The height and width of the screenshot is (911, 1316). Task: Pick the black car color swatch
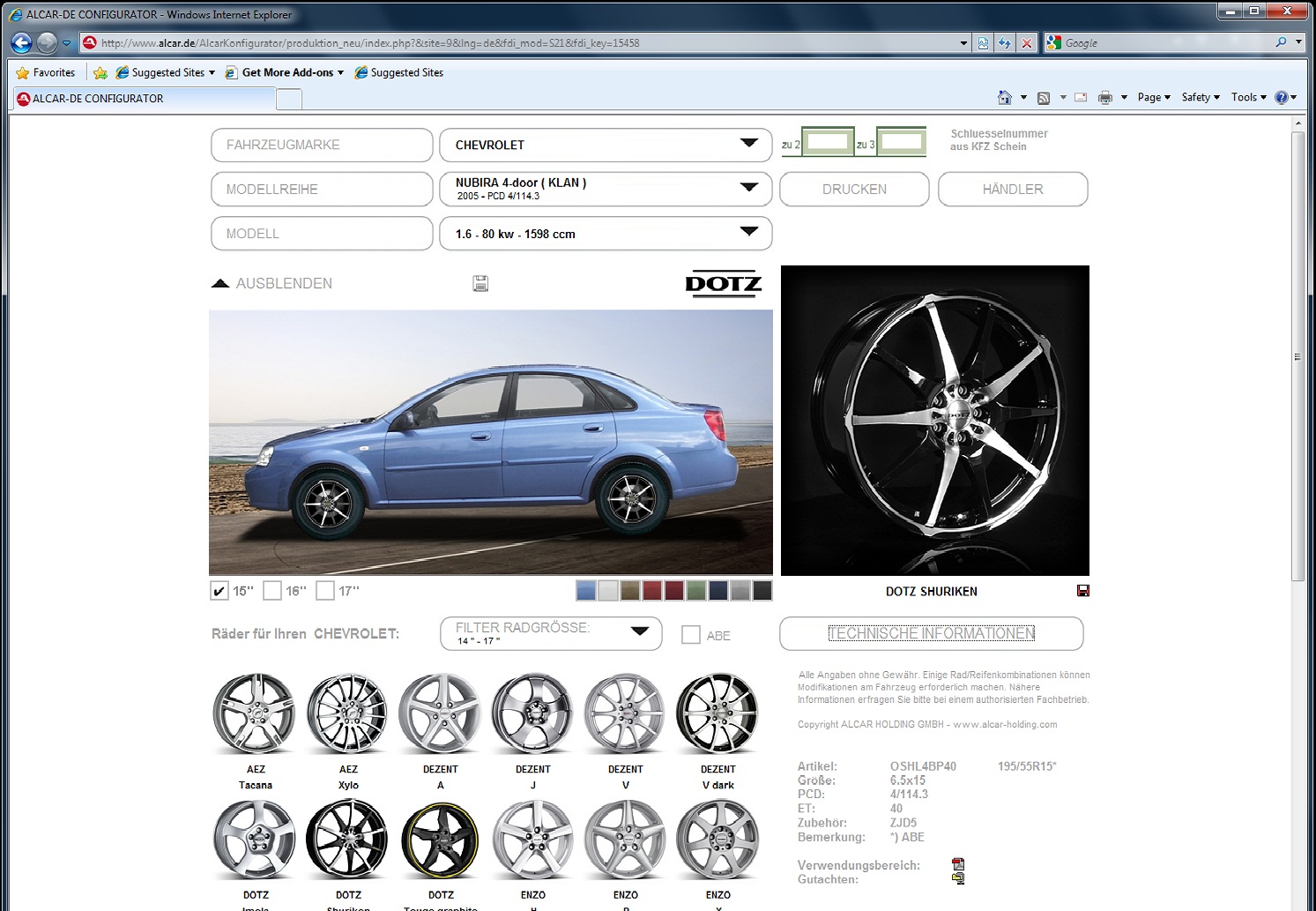click(x=762, y=591)
